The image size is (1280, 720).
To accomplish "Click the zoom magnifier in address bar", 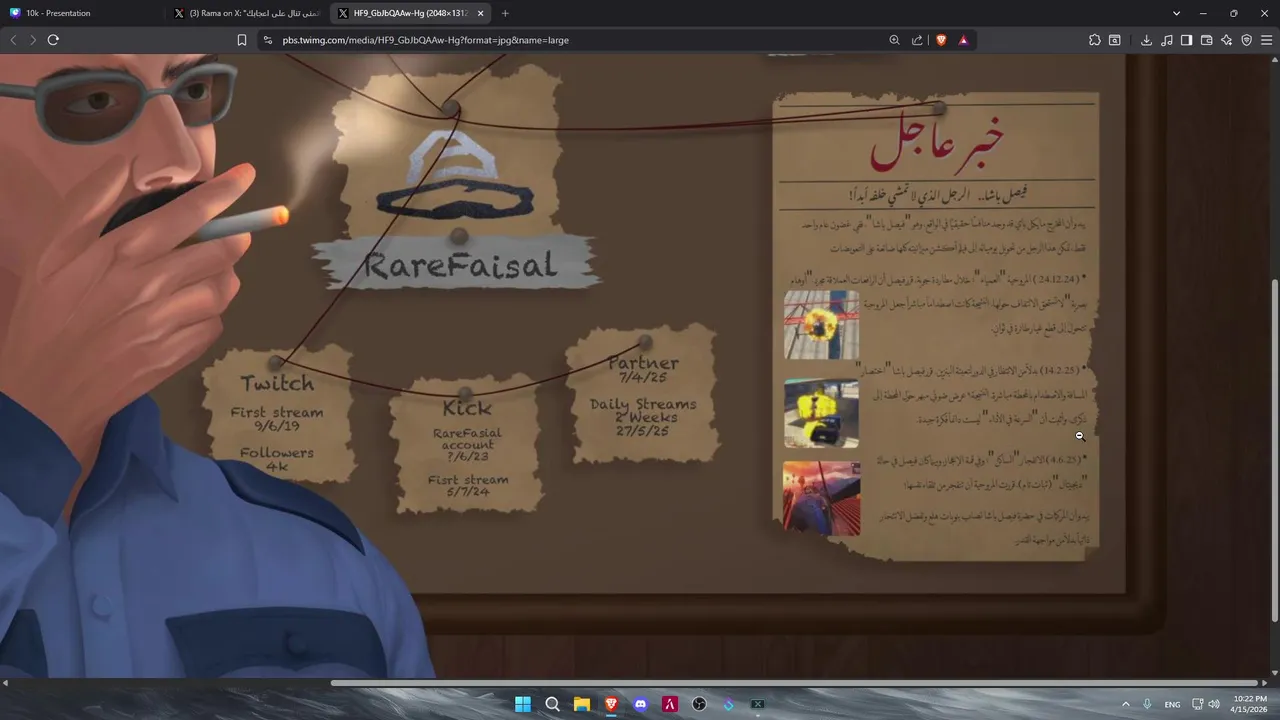I will (894, 40).
